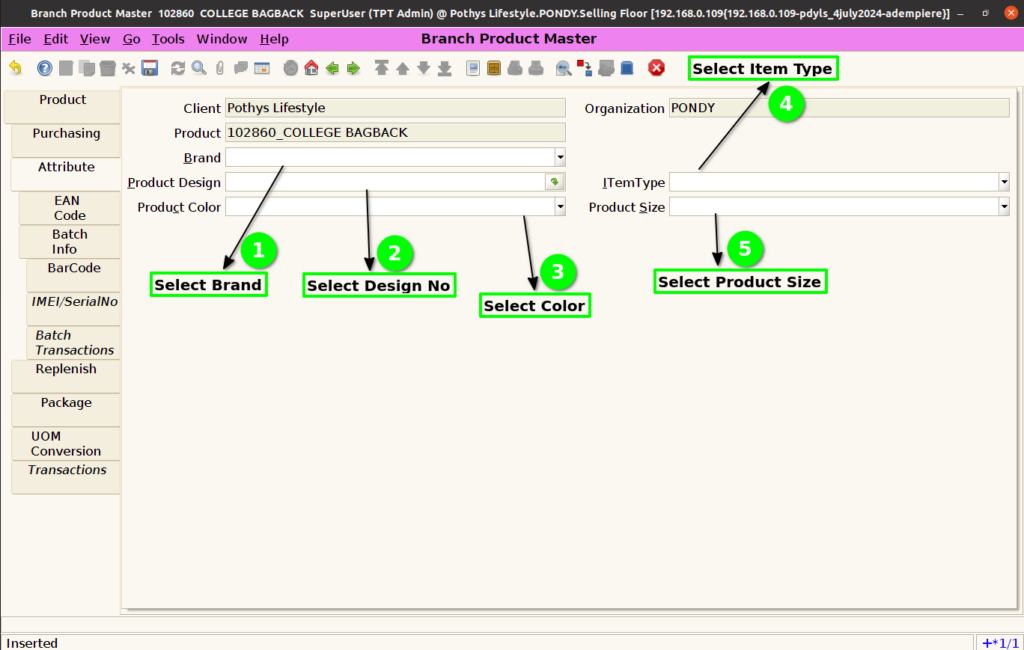Click inside the Product Design field
This screenshot has width=1024, height=650.
pyautogui.click(x=385, y=182)
